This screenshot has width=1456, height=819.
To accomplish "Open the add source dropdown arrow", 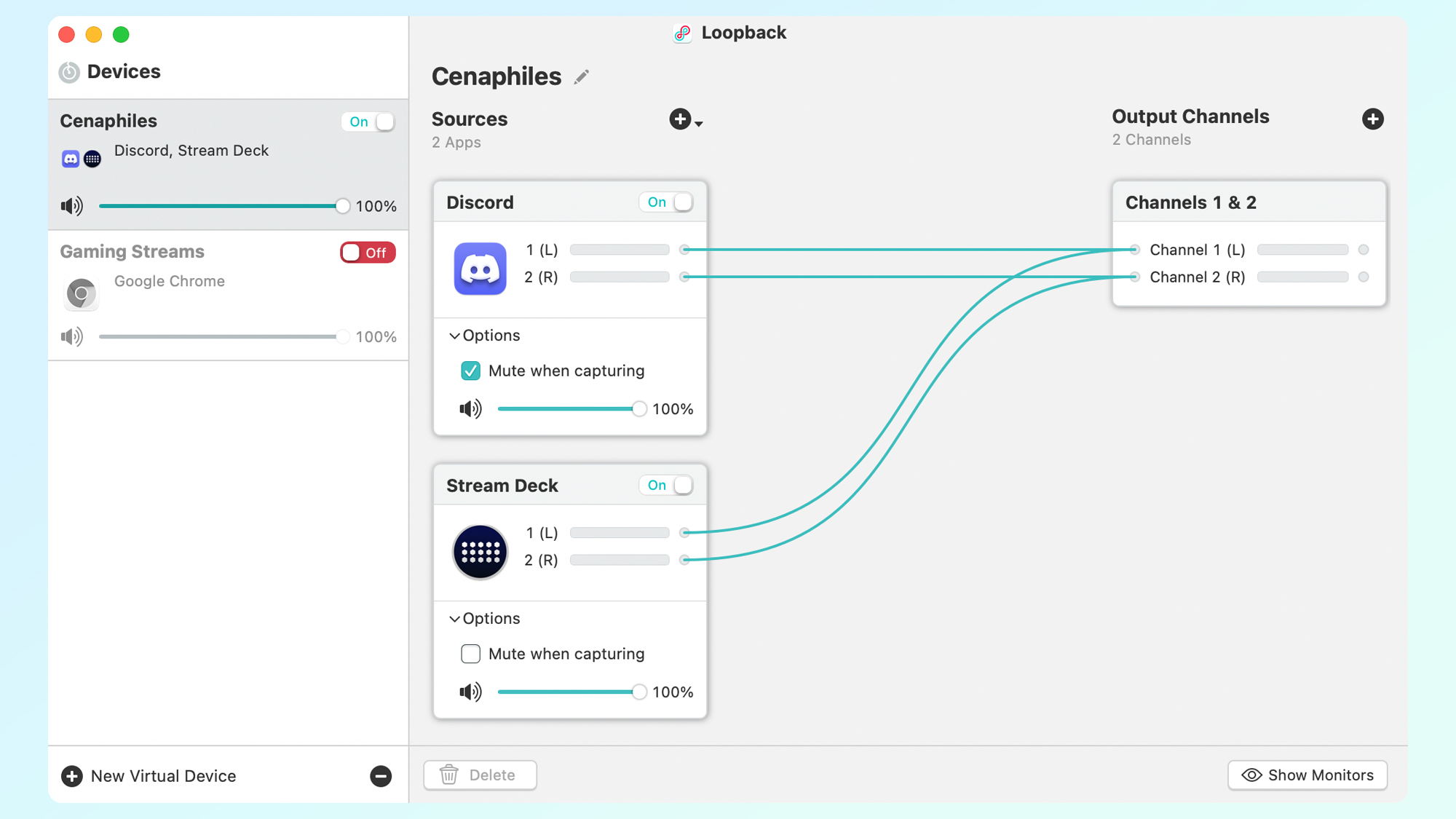I will (699, 124).
